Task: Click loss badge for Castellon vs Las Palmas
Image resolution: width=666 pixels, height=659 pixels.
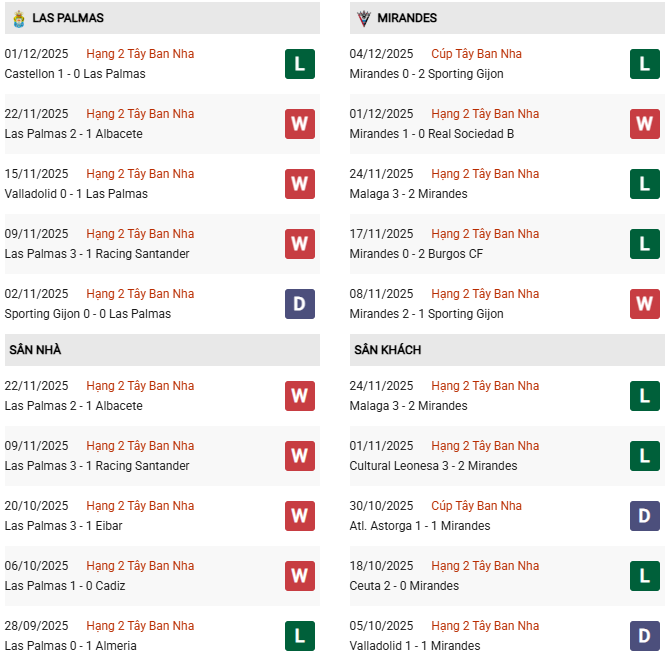Action: tap(299, 64)
